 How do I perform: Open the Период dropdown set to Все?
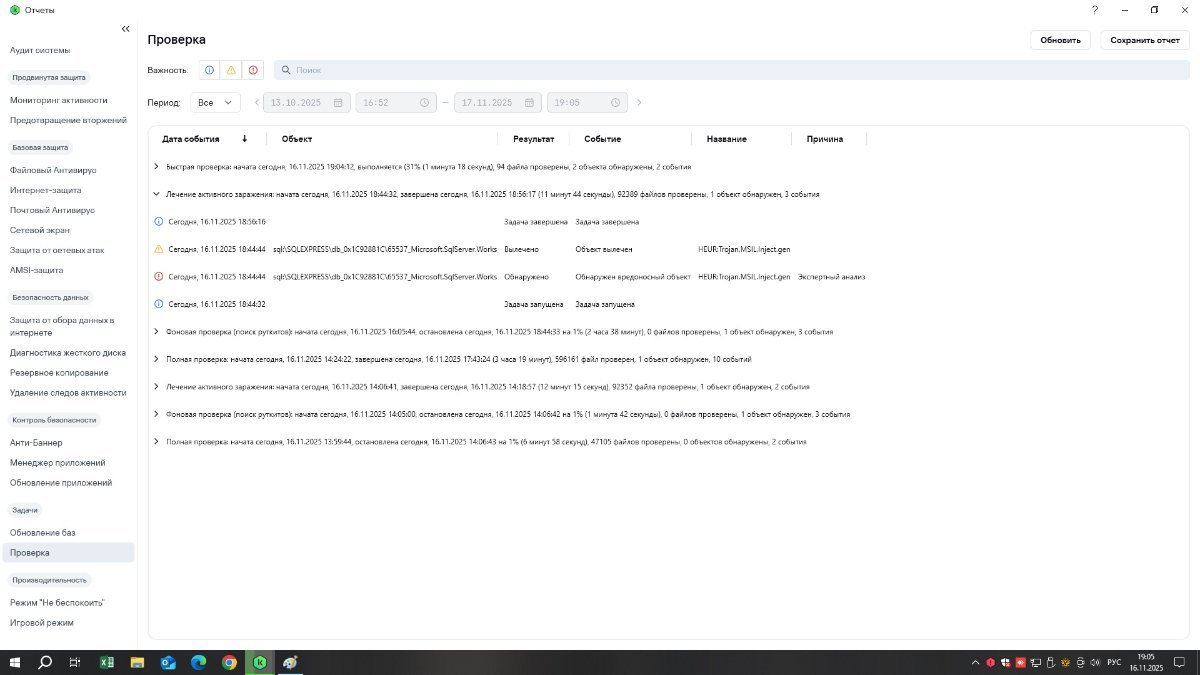[215, 102]
